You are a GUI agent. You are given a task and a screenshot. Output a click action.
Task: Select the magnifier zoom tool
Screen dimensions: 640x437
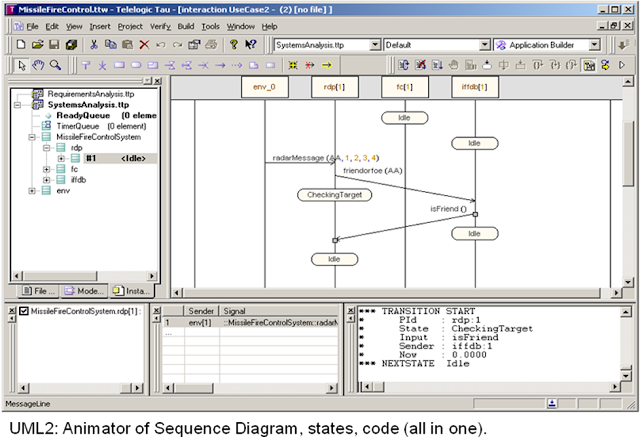point(55,65)
